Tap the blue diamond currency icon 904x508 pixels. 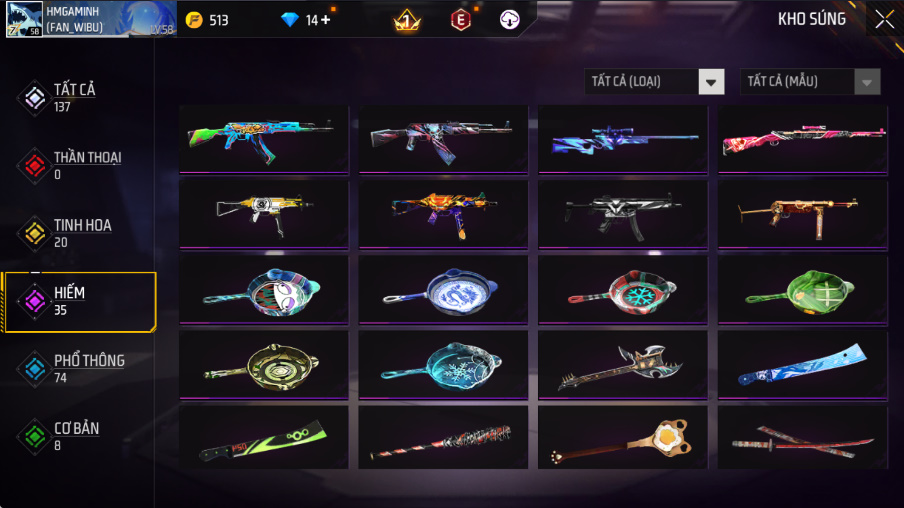point(289,20)
